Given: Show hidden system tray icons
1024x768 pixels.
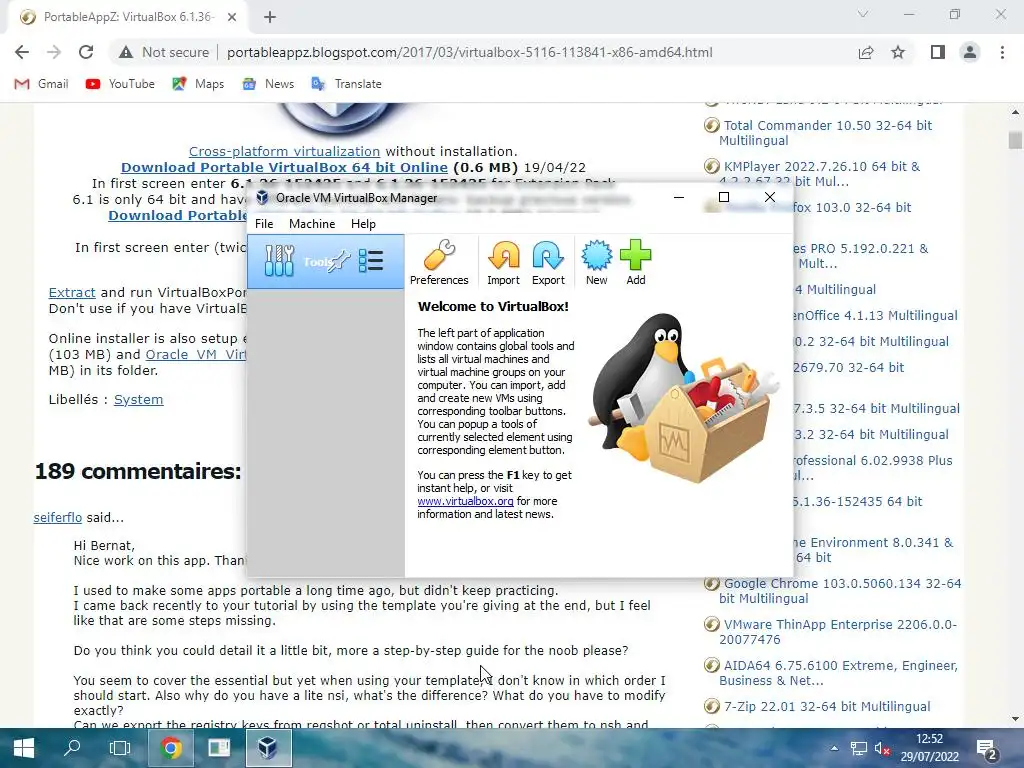Looking at the screenshot, I should [834, 748].
